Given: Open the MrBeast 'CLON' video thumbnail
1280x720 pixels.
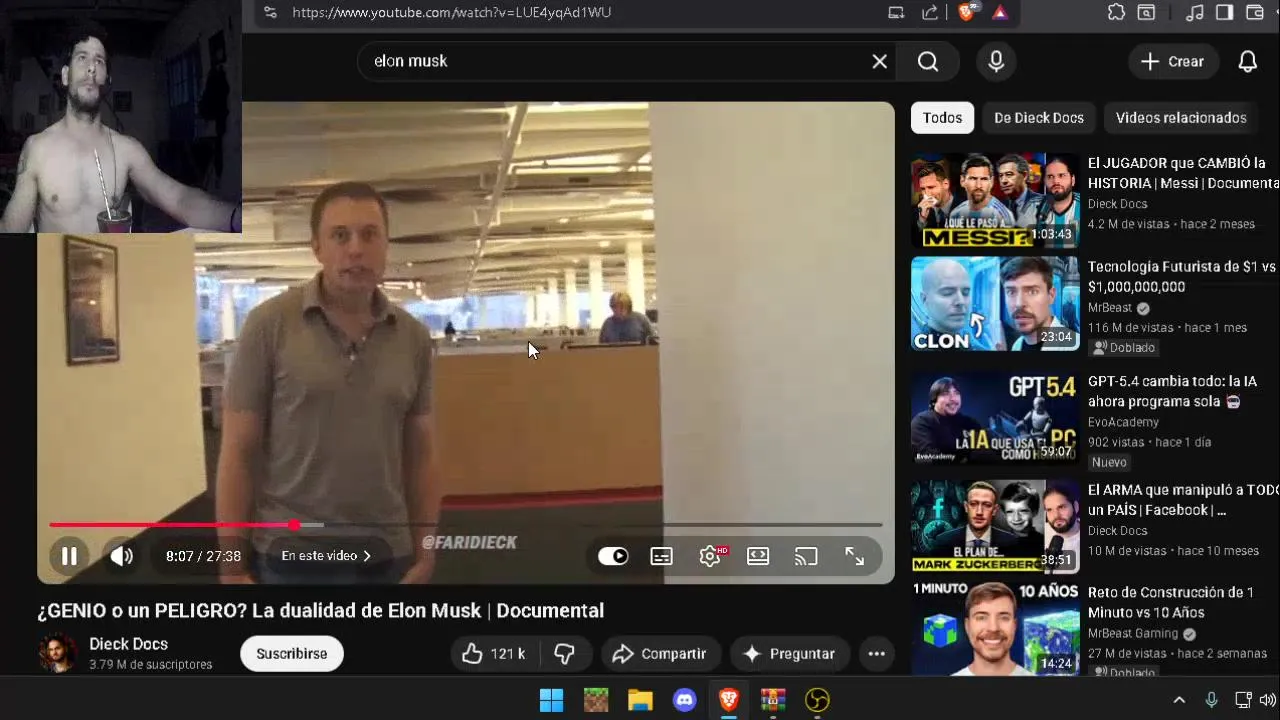Looking at the screenshot, I should 995,304.
